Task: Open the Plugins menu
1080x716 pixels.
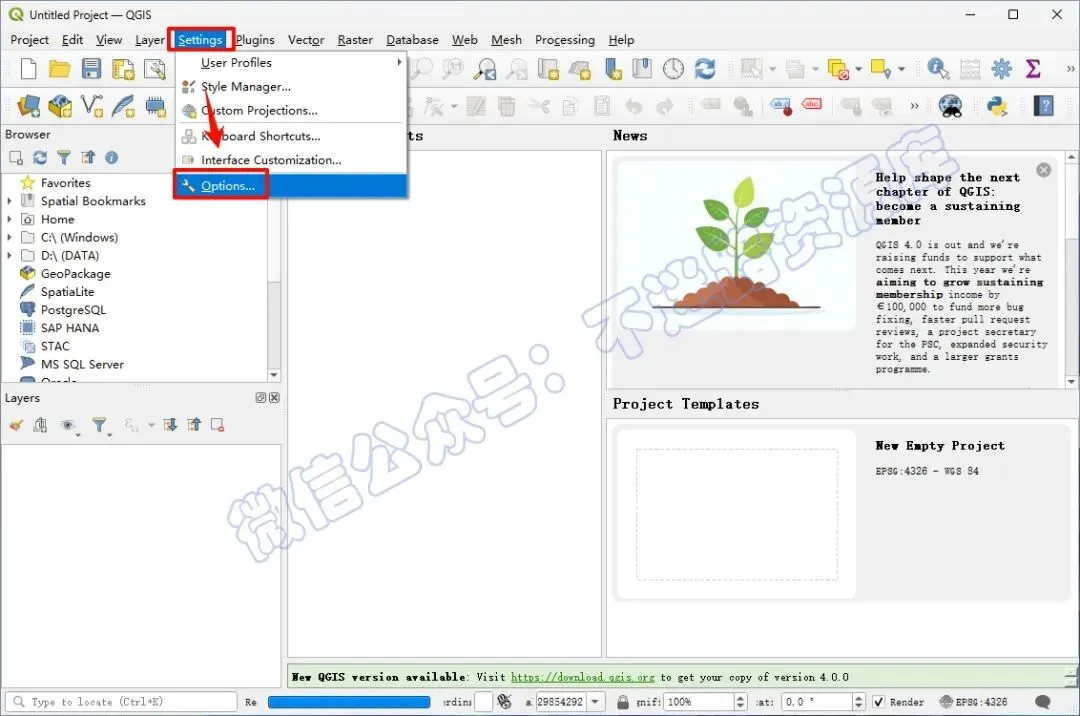Action: coord(256,40)
